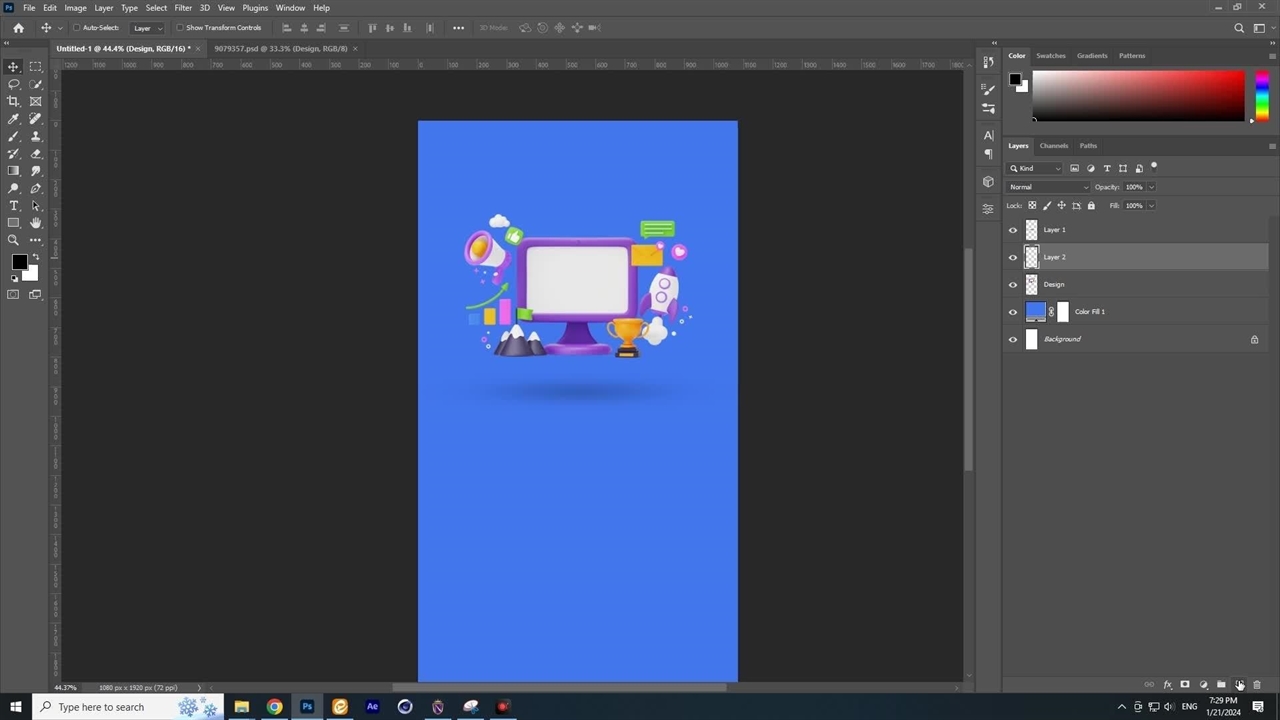The width and height of the screenshot is (1280, 720).
Task: Switch to the 9079357.psd document tab
Action: coord(281,48)
